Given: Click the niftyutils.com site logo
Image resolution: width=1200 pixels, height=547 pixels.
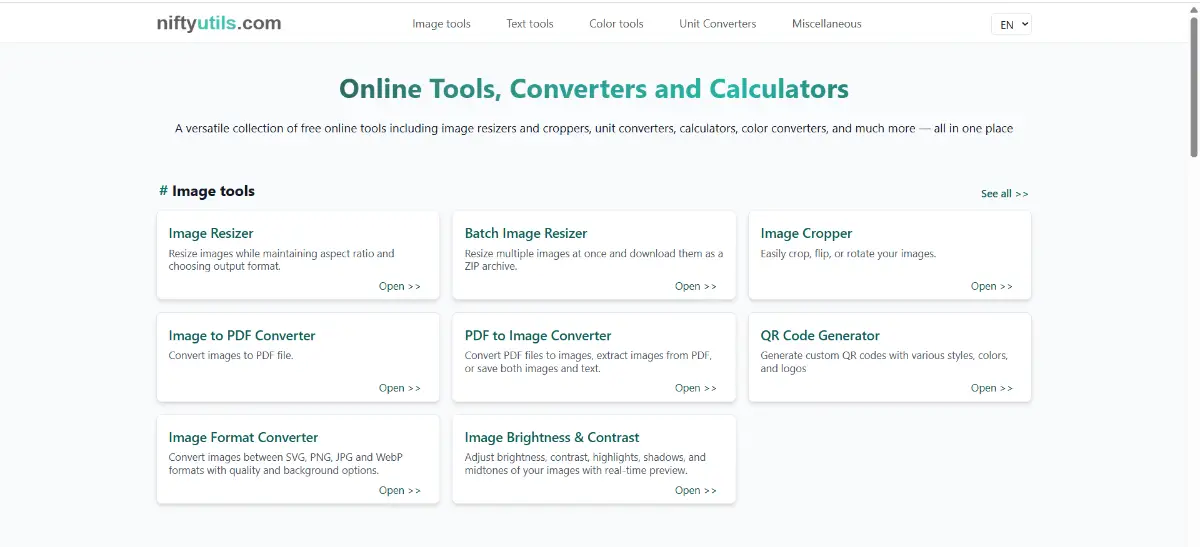Looking at the screenshot, I should [219, 23].
